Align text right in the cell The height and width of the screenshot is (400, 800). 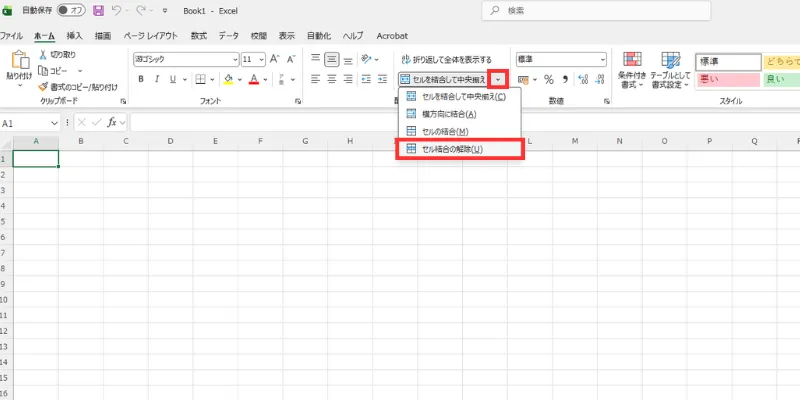(x=348, y=79)
